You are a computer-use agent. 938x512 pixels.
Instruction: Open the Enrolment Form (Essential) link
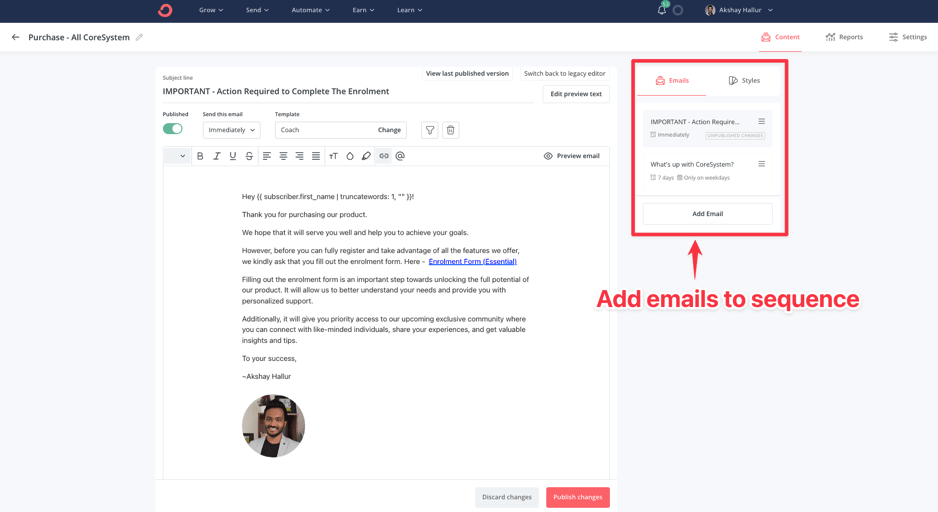click(x=473, y=261)
